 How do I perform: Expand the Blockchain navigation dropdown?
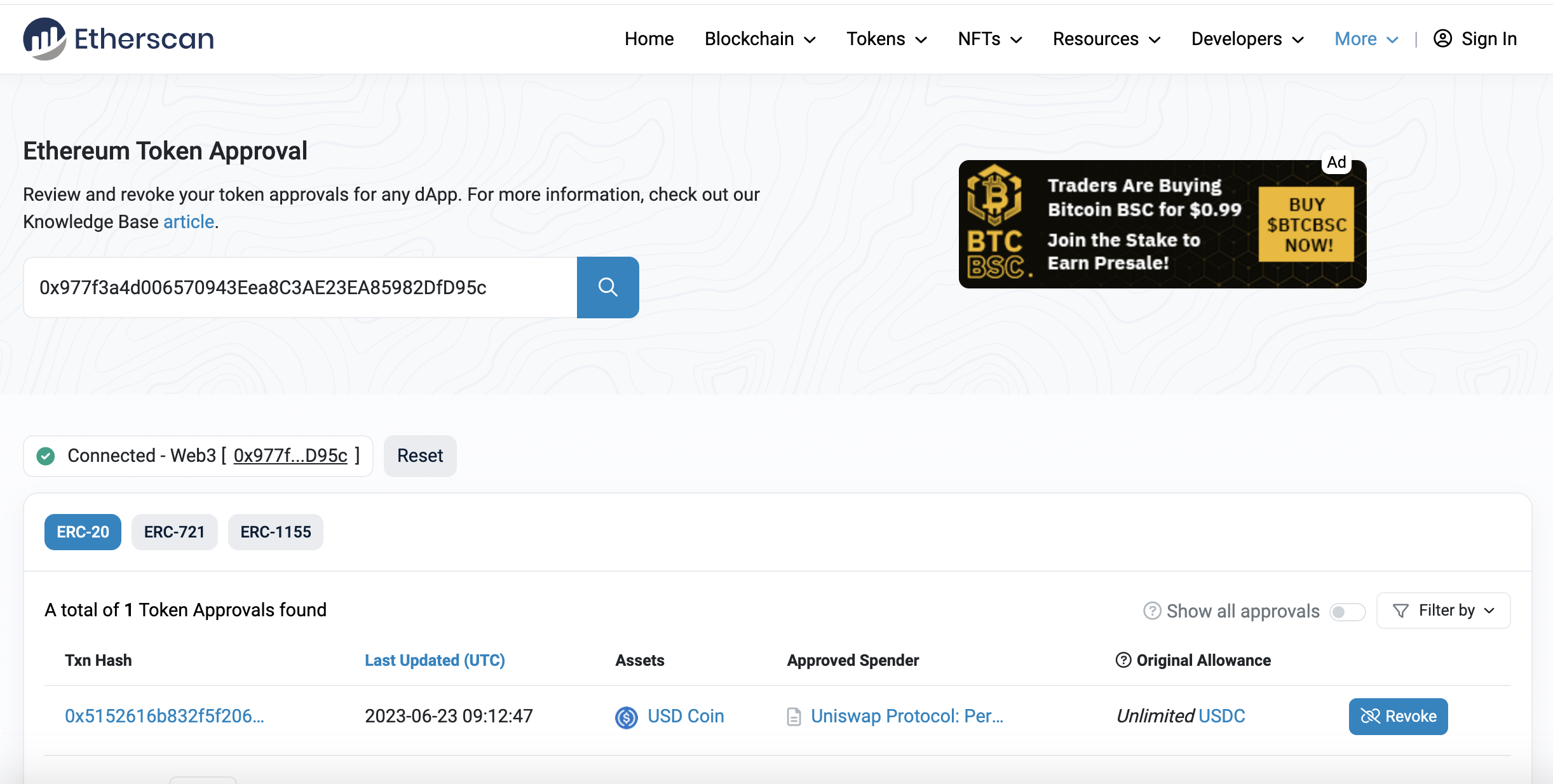coord(760,39)
